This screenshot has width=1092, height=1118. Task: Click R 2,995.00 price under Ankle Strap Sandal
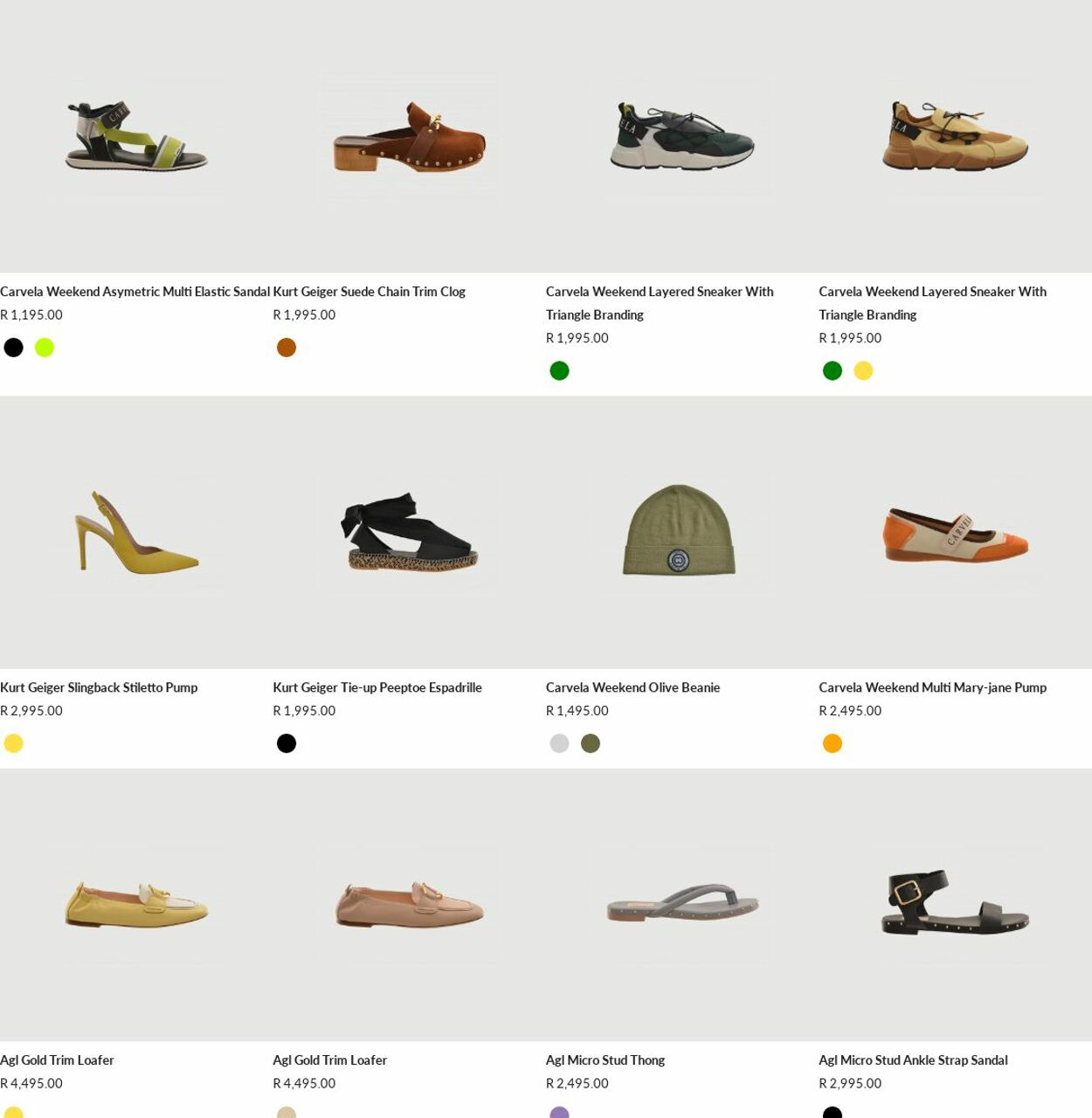[850, 1084]
